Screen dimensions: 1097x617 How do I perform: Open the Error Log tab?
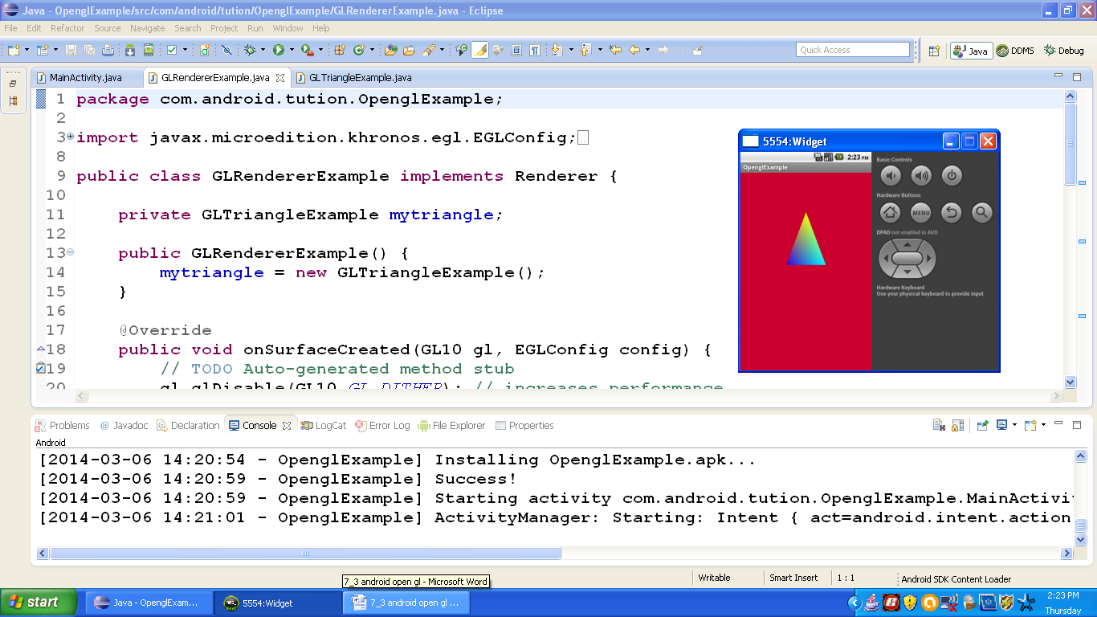(382, 425)
